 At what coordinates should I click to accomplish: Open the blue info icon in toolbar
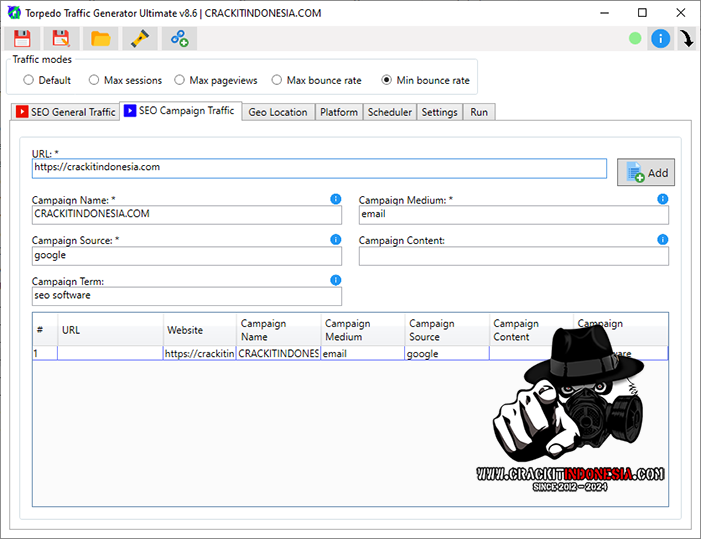(x=660, y=39)
